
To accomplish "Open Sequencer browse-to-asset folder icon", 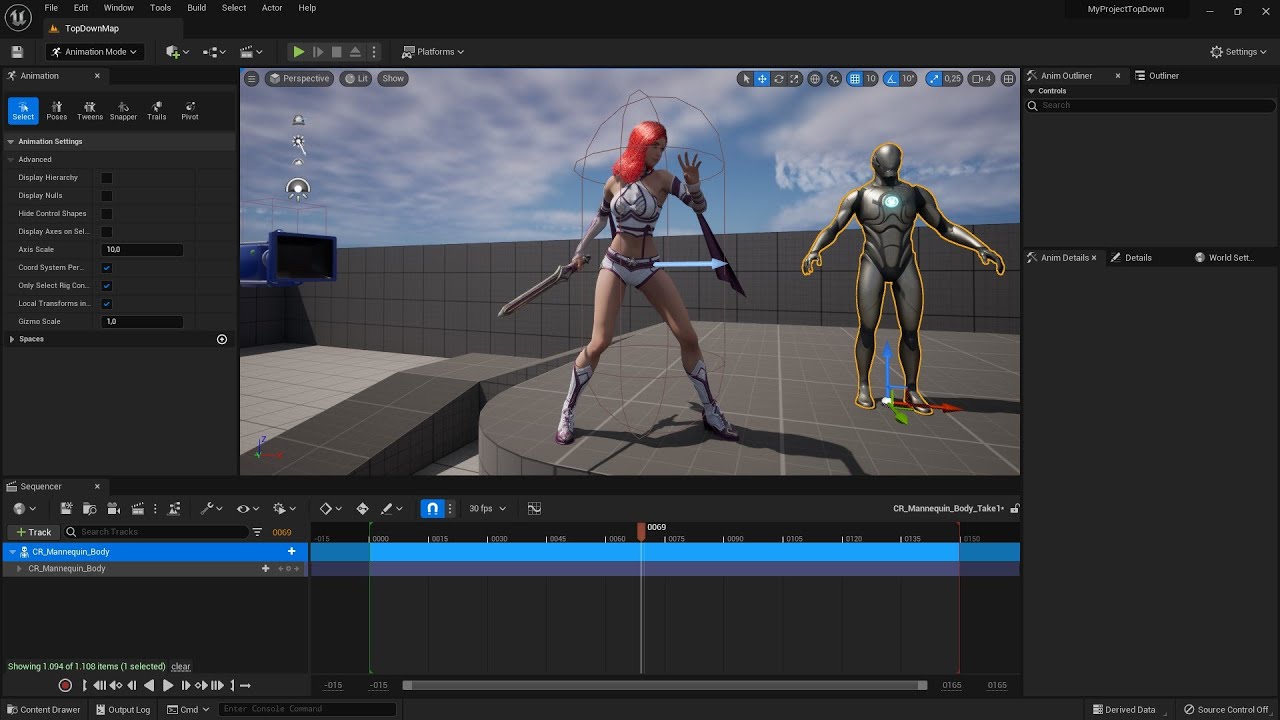I will pyautogui.click(x=89, y=508).
